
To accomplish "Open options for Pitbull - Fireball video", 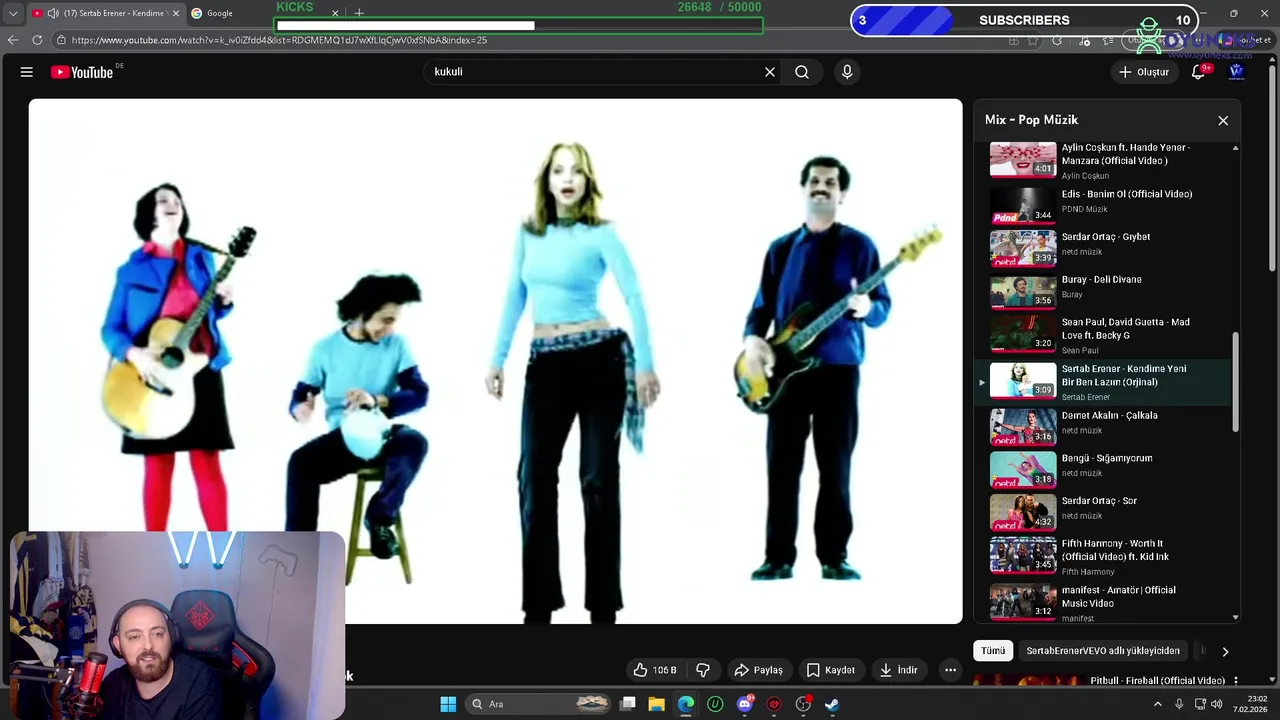I will pyautogui.click(x=1235, y=681).
